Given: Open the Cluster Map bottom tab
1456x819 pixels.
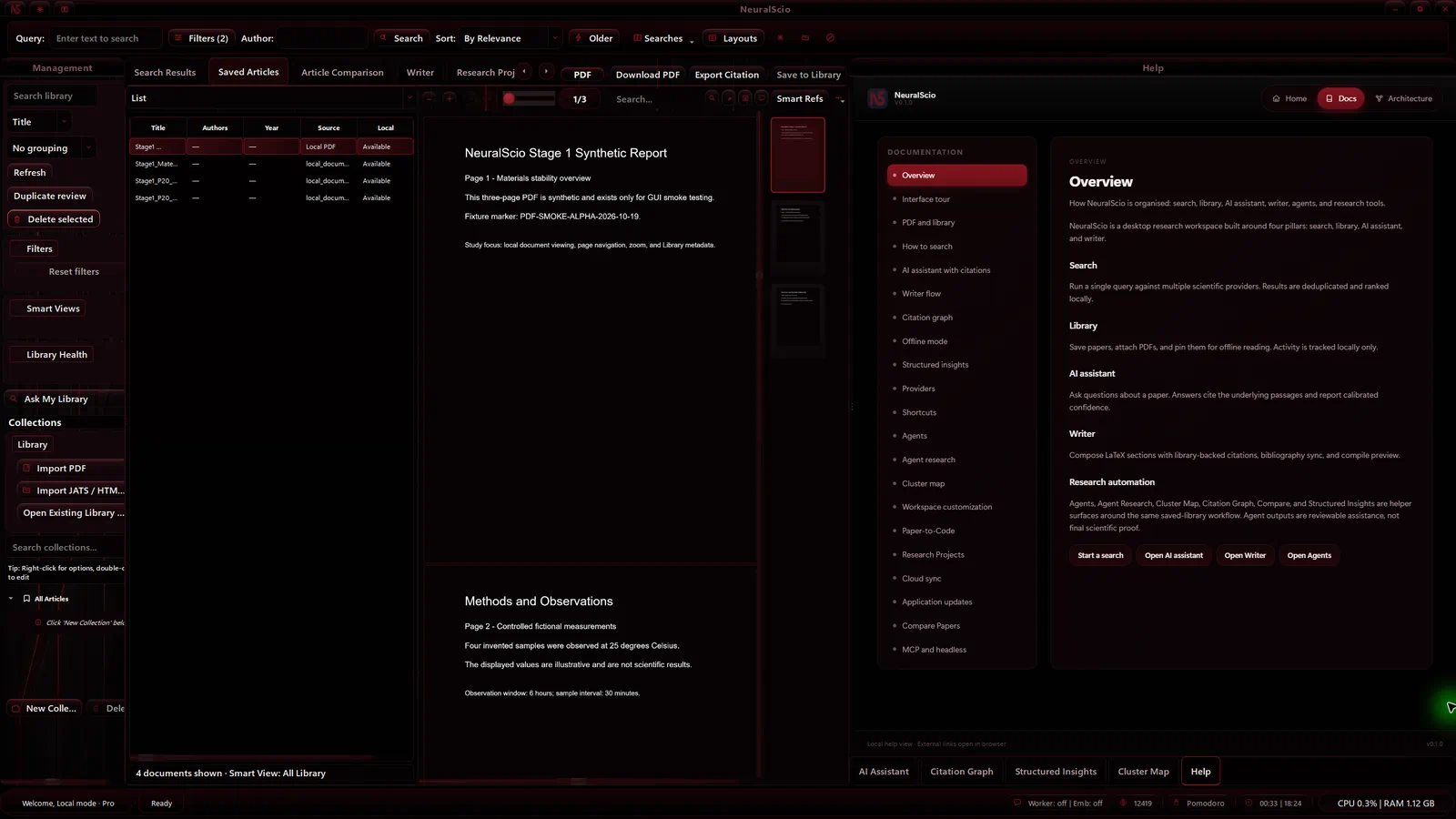Looking at the screenshot, I should (x=1143, y=772).
